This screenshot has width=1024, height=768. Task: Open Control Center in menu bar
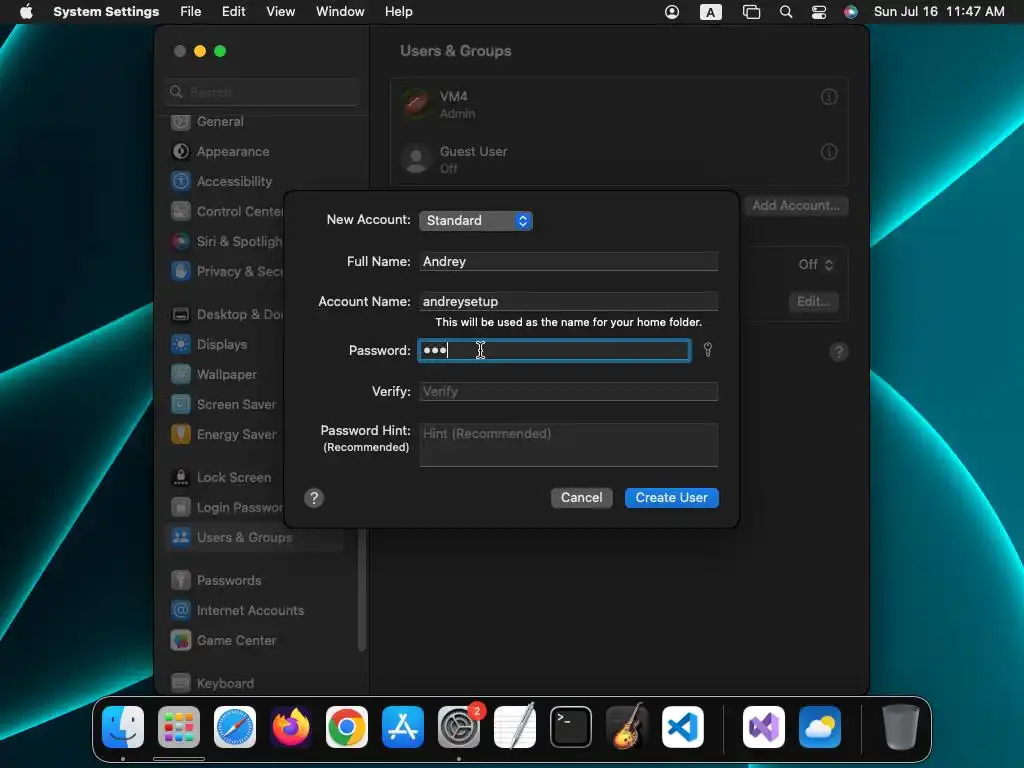tap(818, 12)
